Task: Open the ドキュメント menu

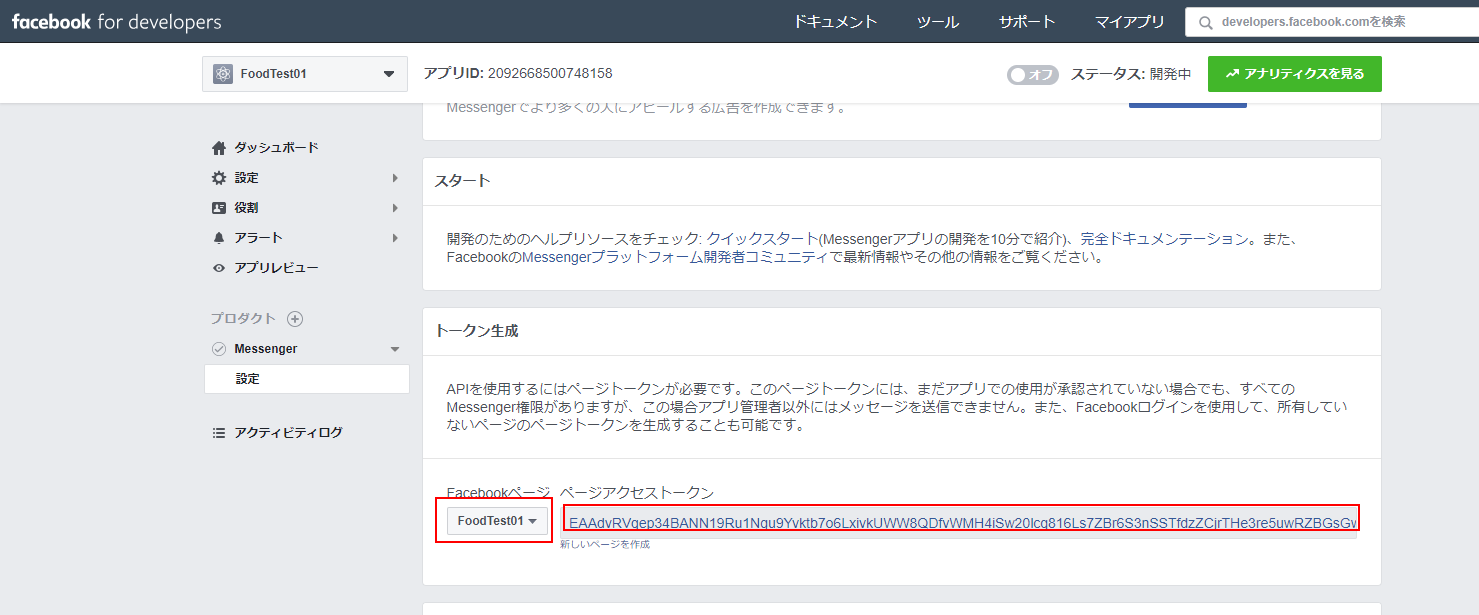Action: pyautogui.click(x=835, y=22)
